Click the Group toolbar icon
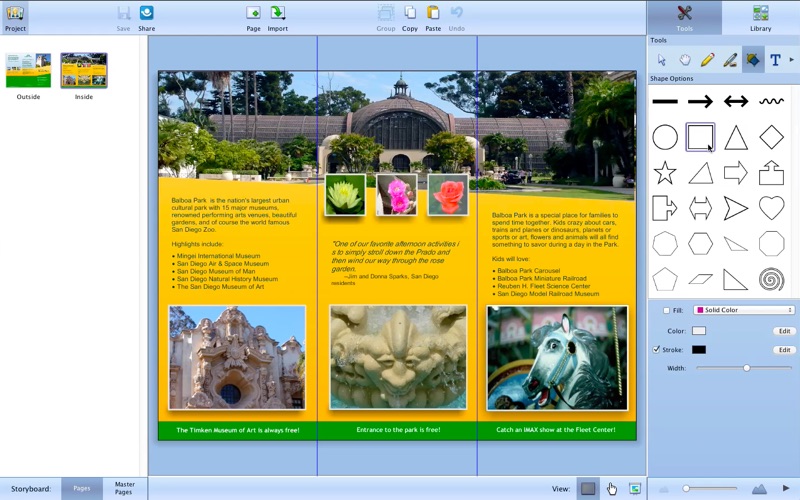Screen dimensions: 800x500 [x=386, y=17]
